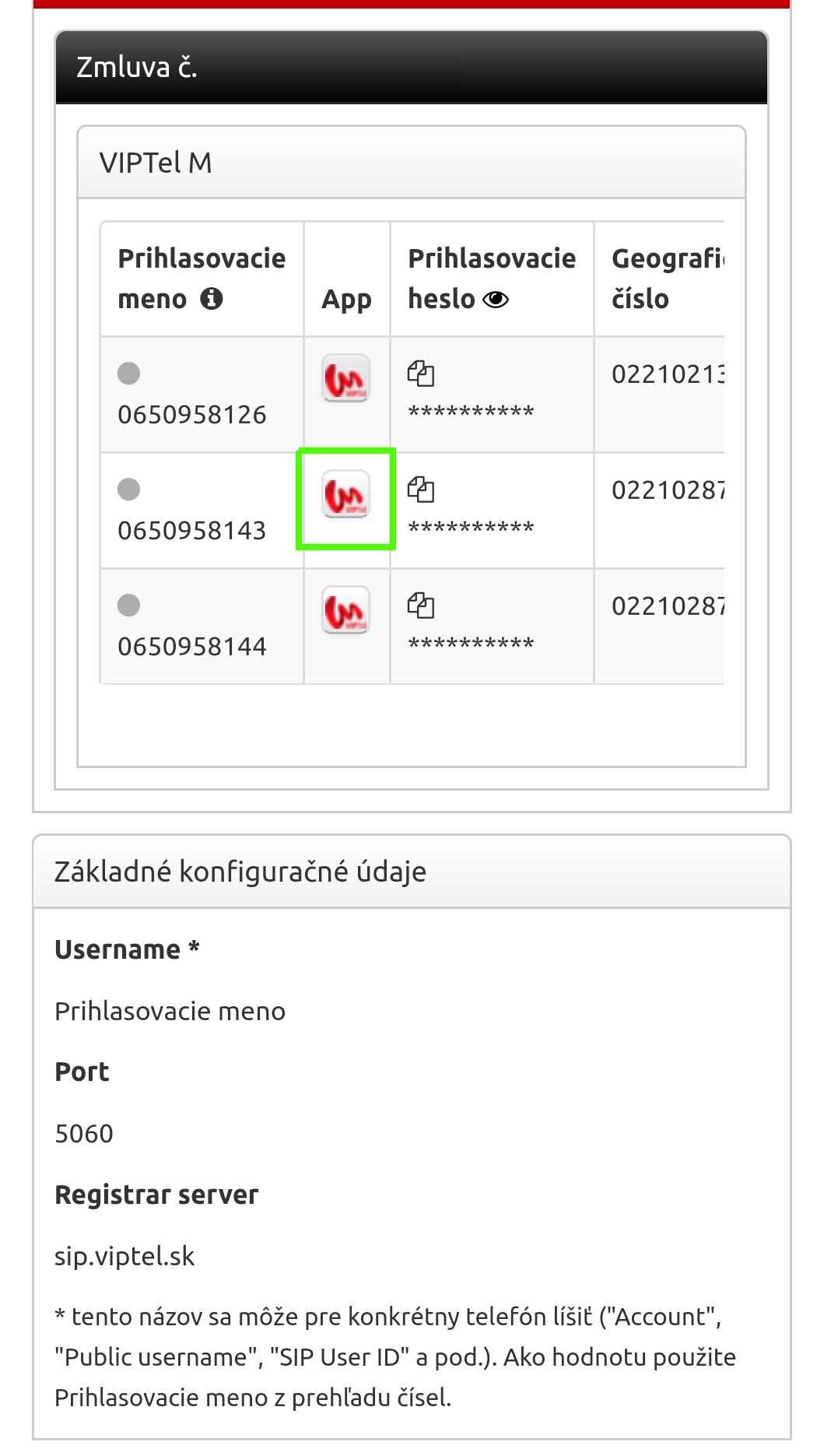Screen dimensions: 831x1456
Task: Click status dot above 0650958126
Action: coord(128,374)
